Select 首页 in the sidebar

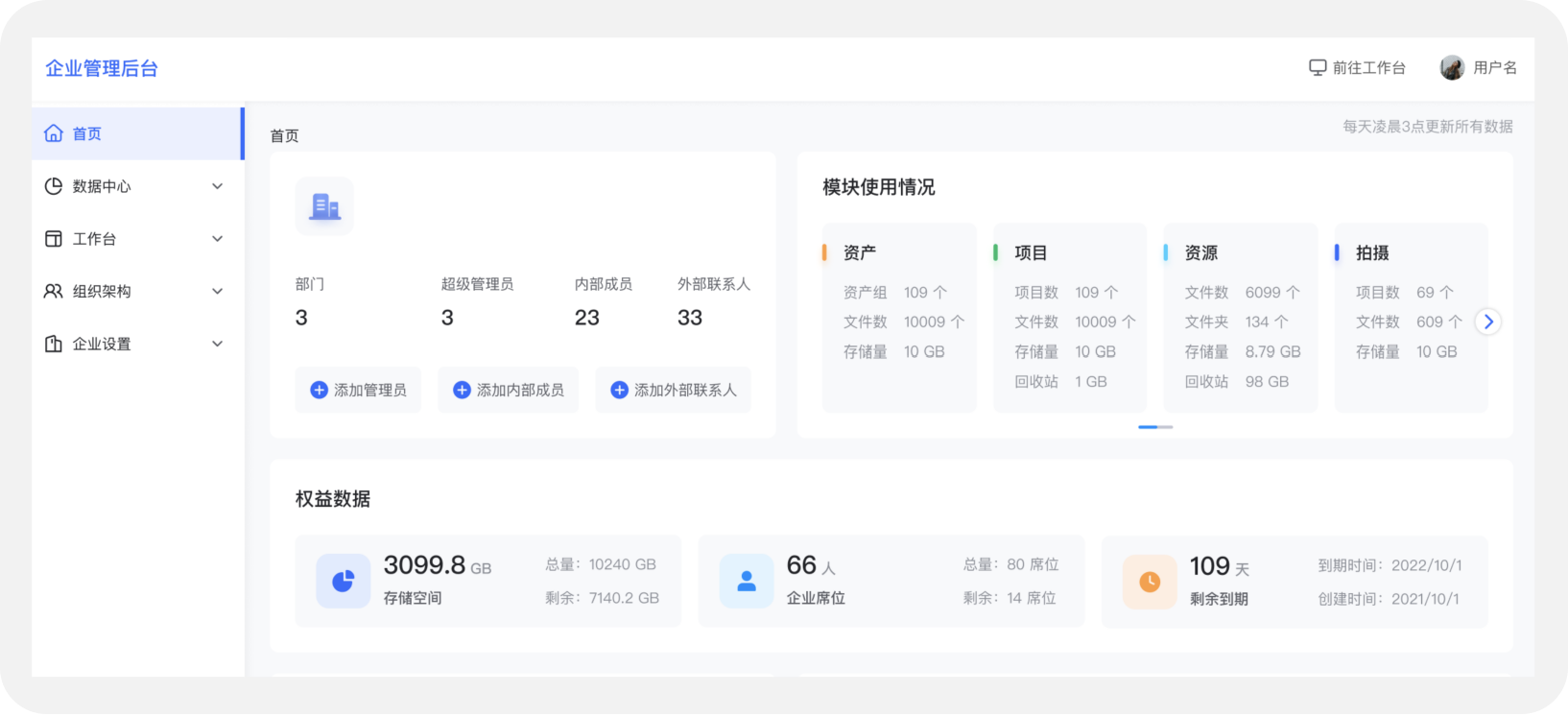pos(137,133)
